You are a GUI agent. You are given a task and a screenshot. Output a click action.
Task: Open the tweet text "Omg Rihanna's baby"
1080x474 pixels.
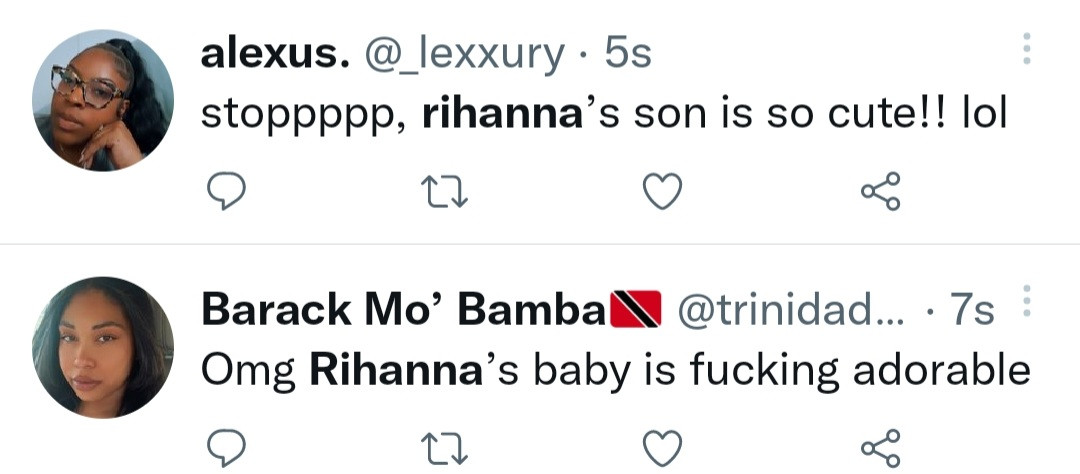[x=615, y=371]
